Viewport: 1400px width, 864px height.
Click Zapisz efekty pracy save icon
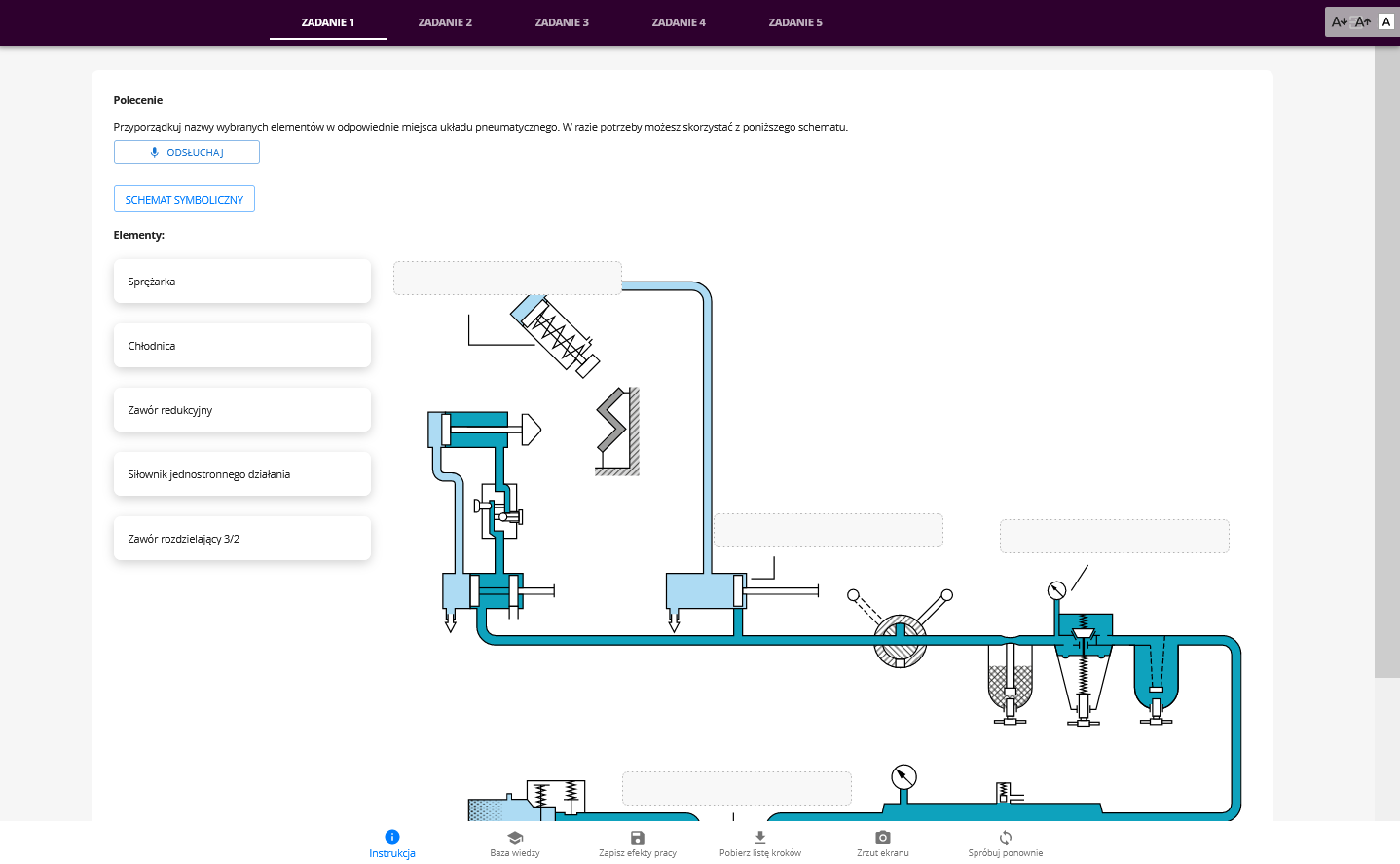638,838
